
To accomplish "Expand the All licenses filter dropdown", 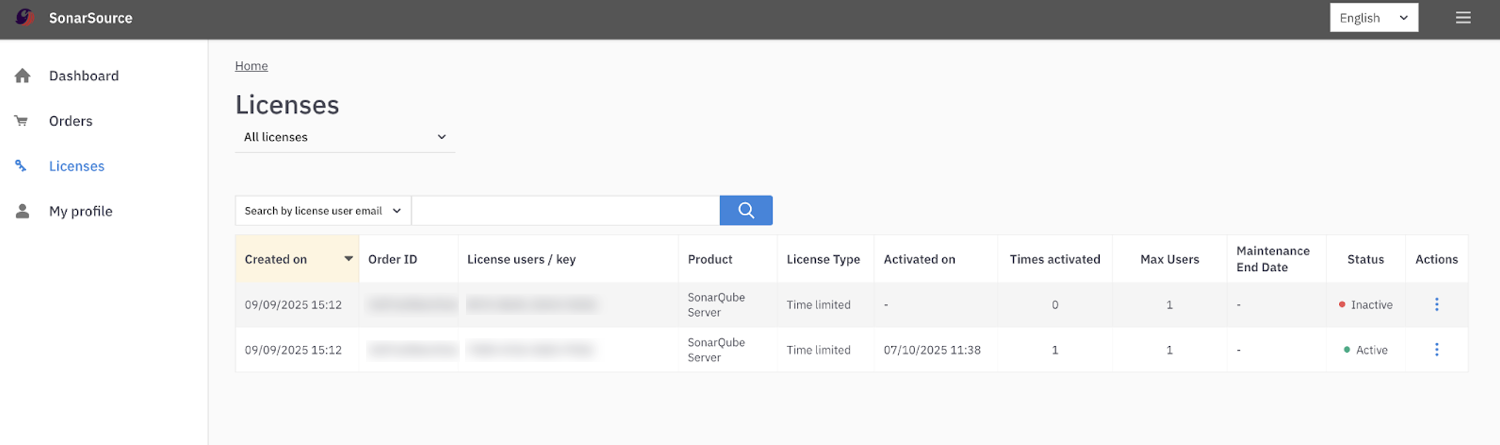I will (345, 137).
